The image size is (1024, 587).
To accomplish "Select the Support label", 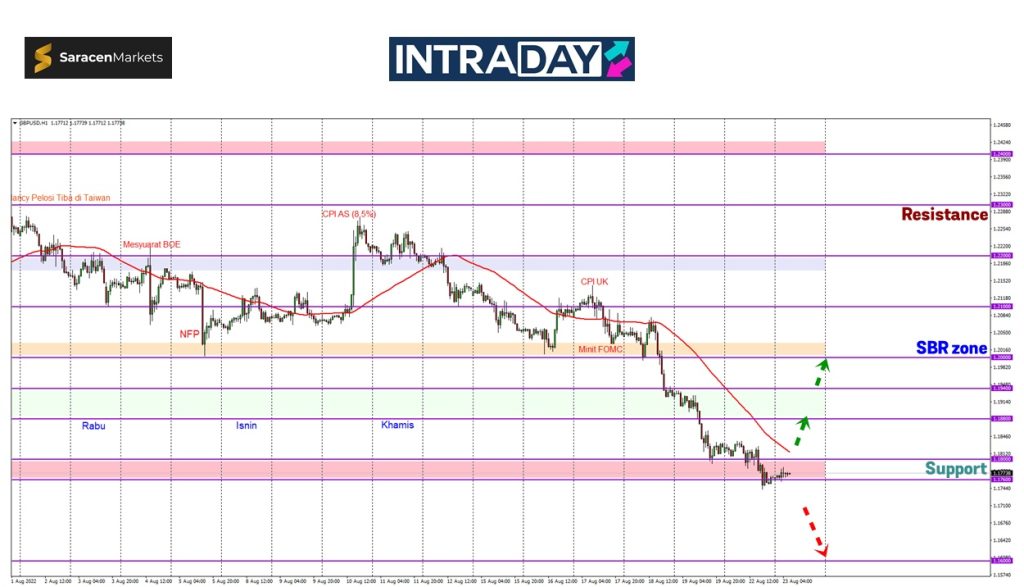I will [955, 468].
